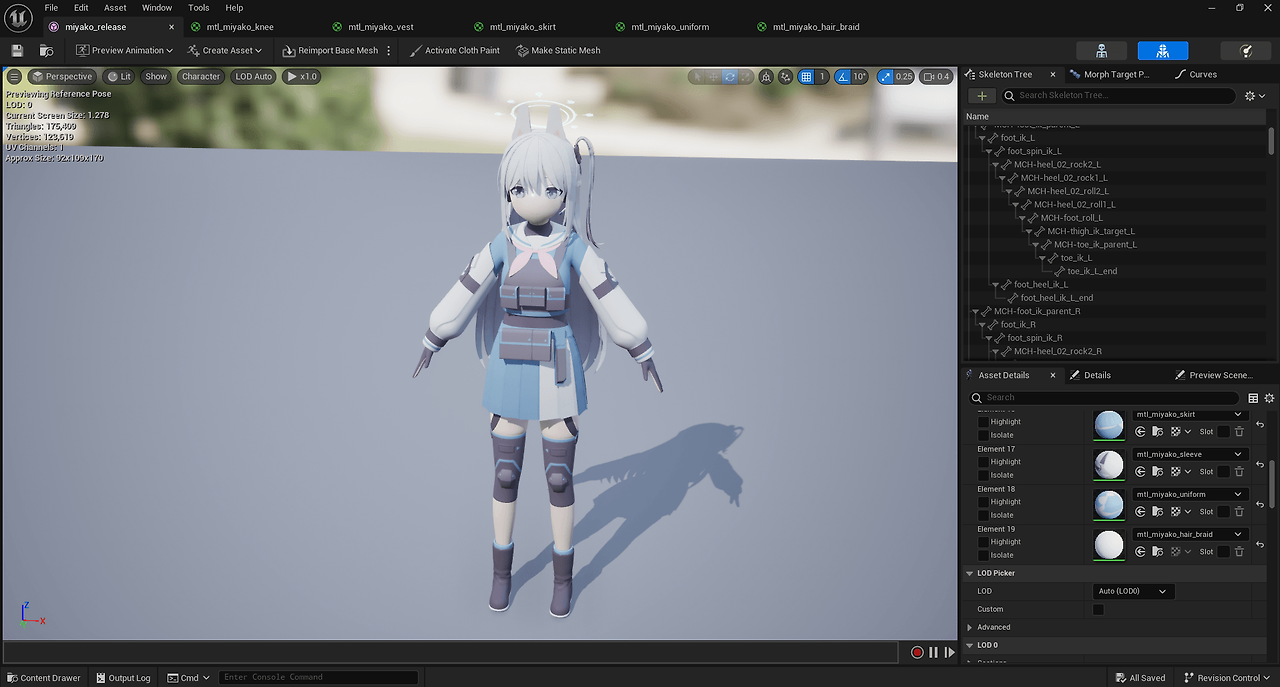This screenshot has width=1280, height=687.
Task: Click the surface snapping icon in viewport
Action: [784, 76]
